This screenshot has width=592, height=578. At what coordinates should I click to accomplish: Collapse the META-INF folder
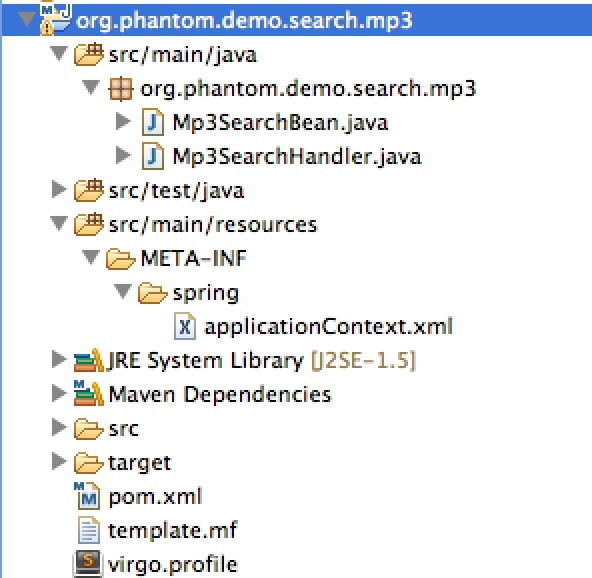tap(91, 257)
